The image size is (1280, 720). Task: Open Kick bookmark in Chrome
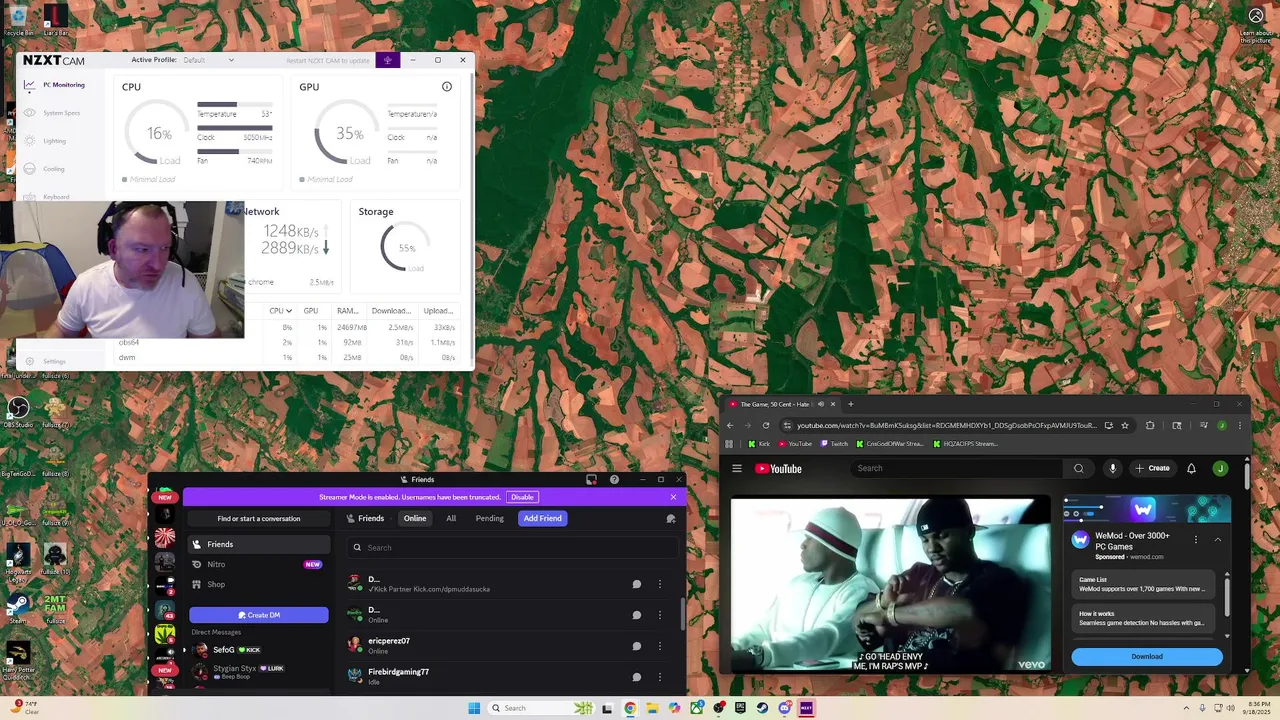pos(759,444)
